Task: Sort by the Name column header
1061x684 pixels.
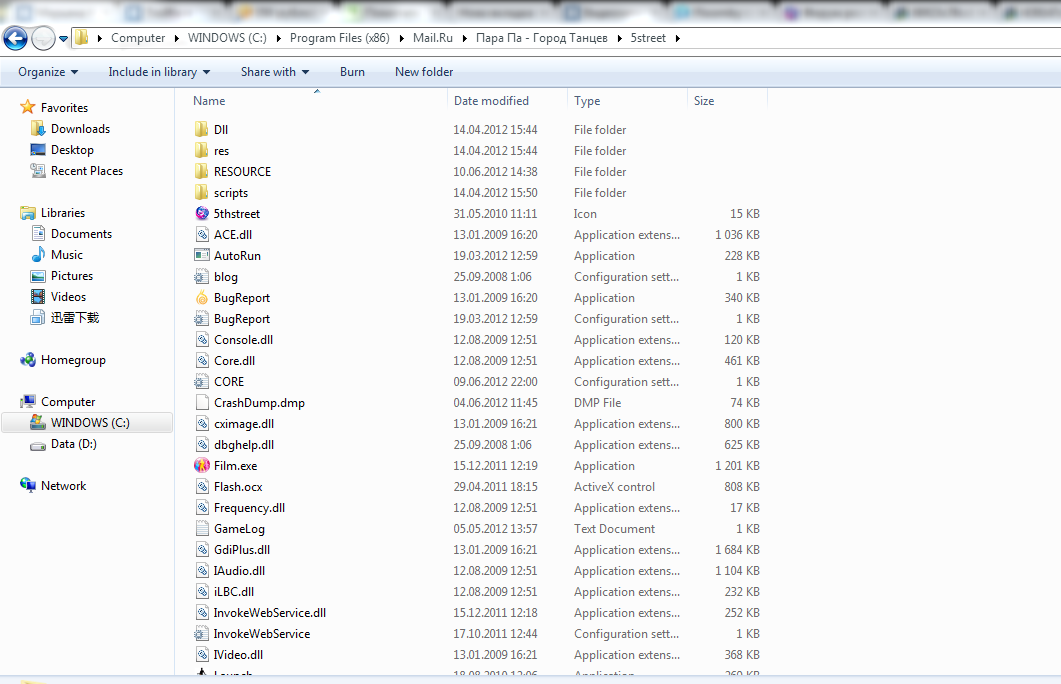Action: point(209,101)
